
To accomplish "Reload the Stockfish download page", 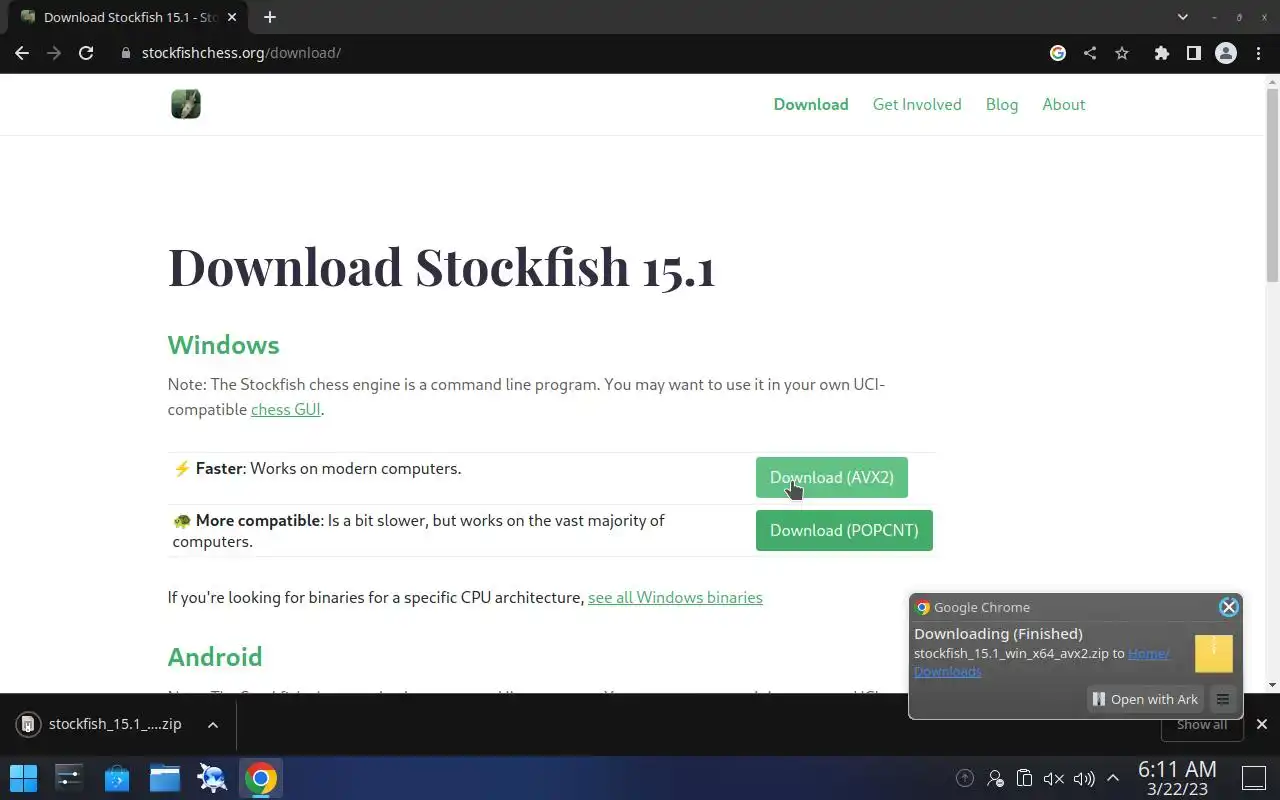I will 86,53.
